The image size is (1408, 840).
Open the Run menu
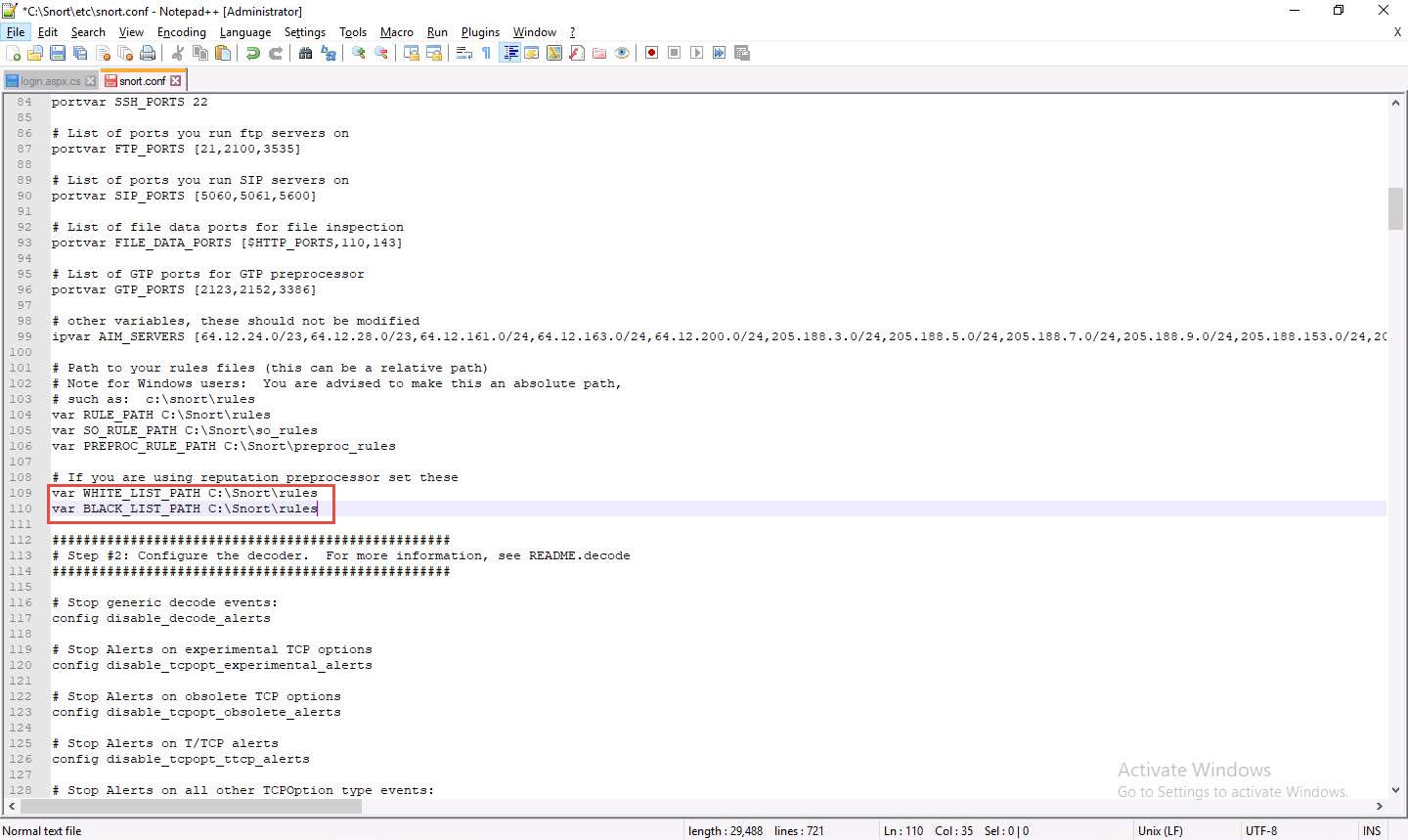click(437, 32)
